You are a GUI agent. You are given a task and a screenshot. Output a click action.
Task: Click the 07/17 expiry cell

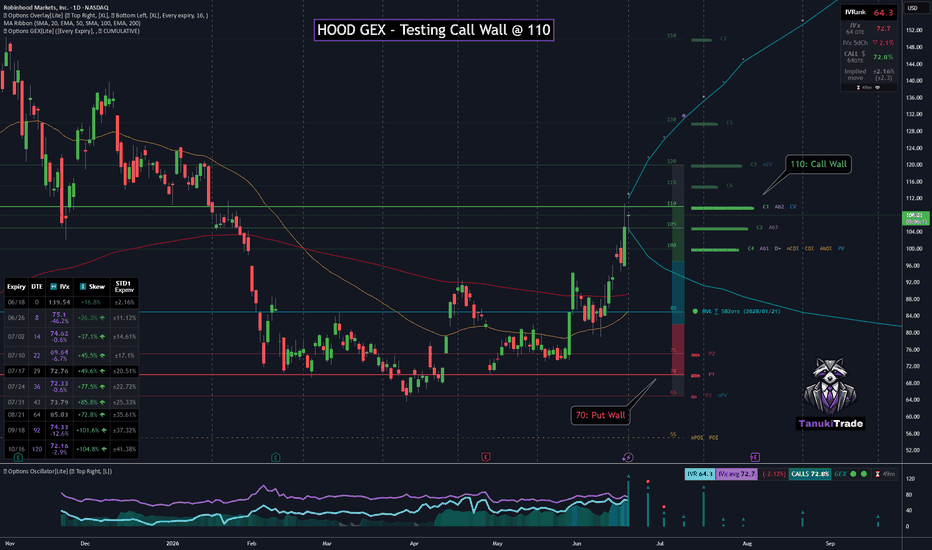pyautogui.click(x=16, y=371)
